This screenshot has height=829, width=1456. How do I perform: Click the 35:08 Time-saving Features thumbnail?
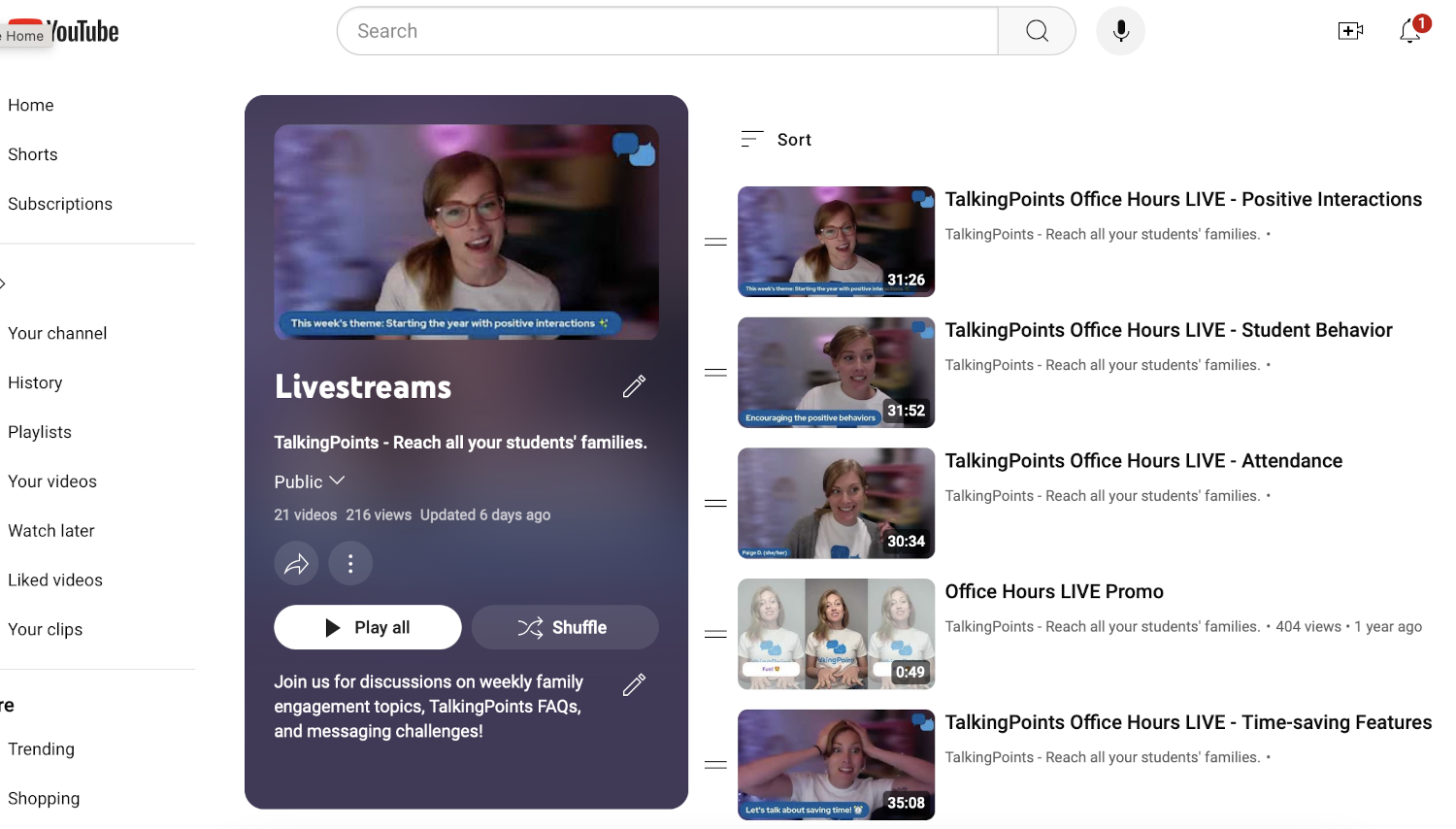pos(836,765)
